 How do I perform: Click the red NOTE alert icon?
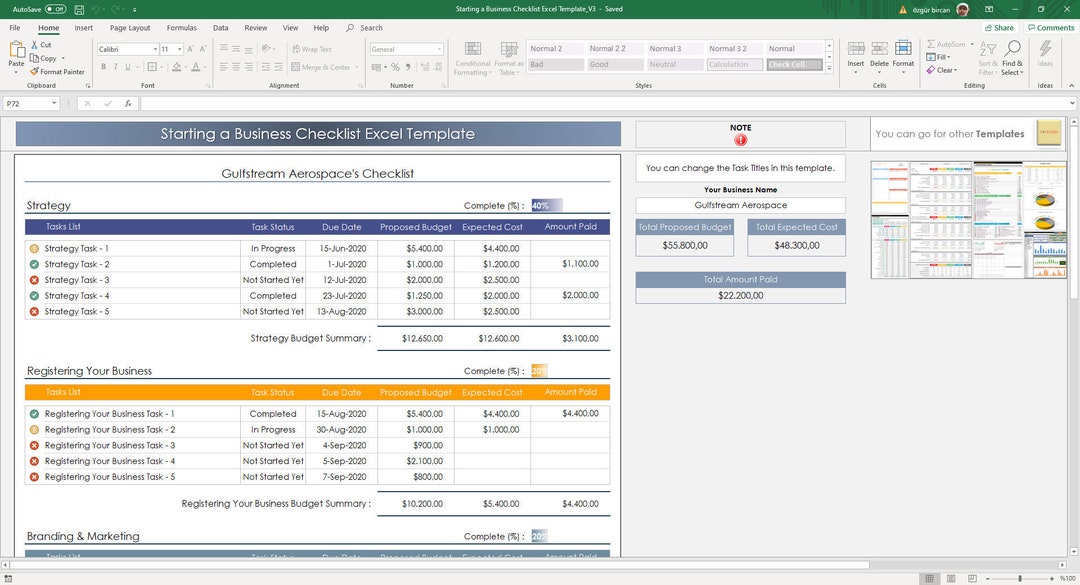pyautogui.click(x=740, y=140)
